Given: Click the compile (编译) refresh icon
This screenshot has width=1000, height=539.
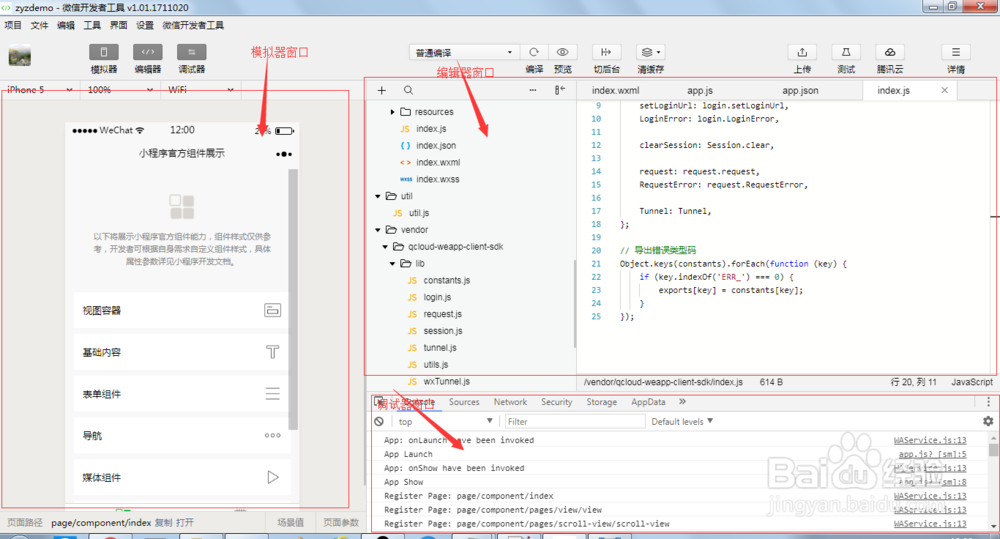Looking at the screenshot, I should click(534, 52).
